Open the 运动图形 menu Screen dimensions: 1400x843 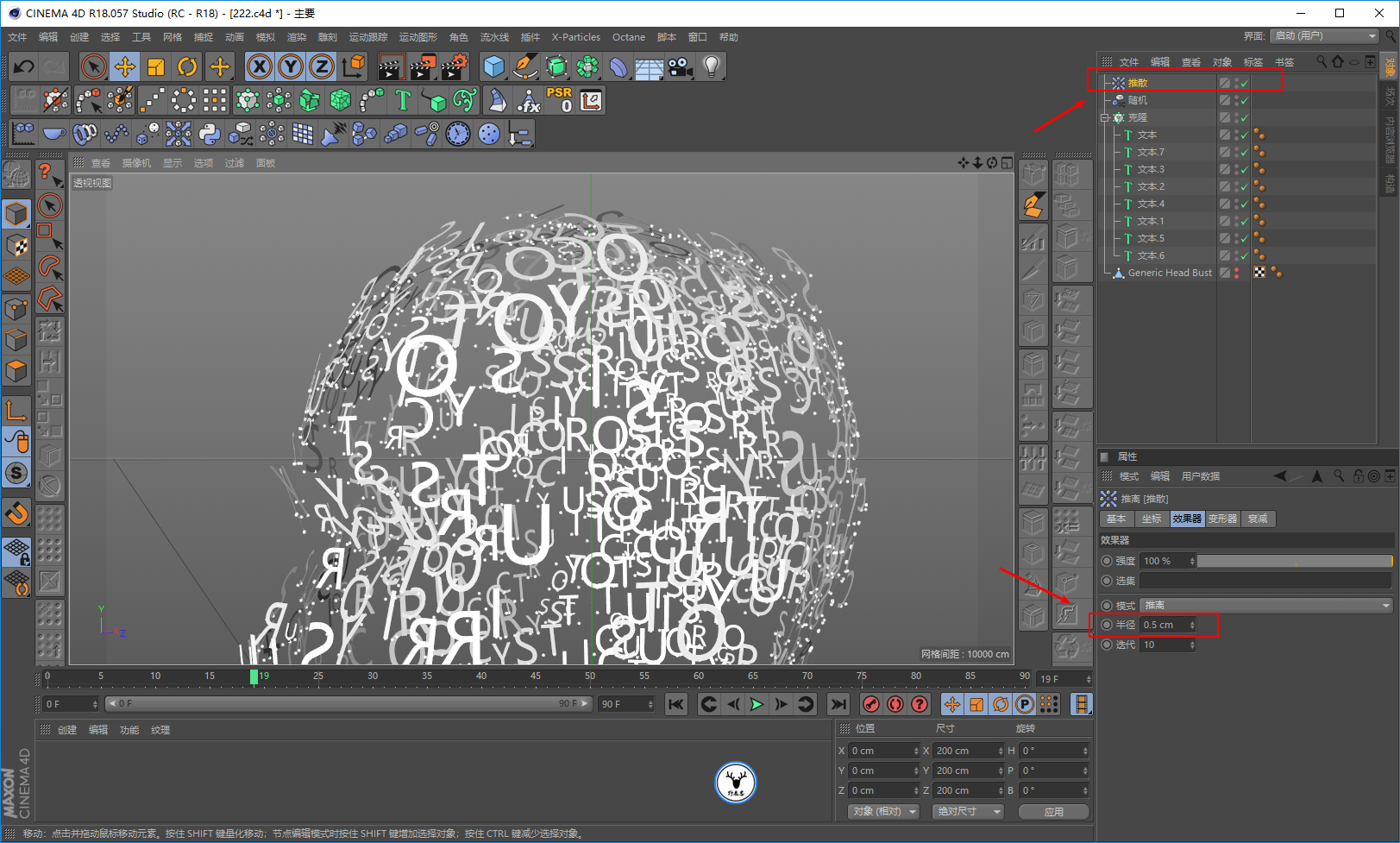[x=417, y=37]
